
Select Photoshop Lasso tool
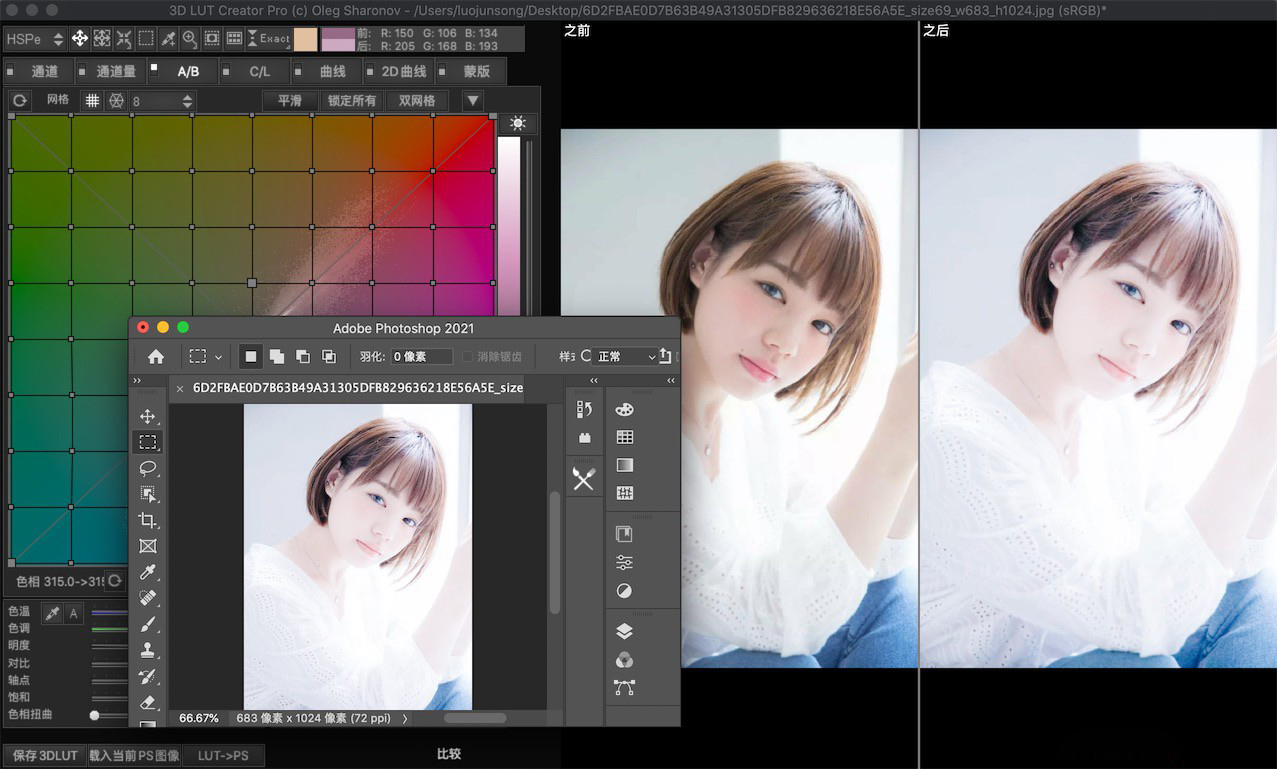(148, 468)
